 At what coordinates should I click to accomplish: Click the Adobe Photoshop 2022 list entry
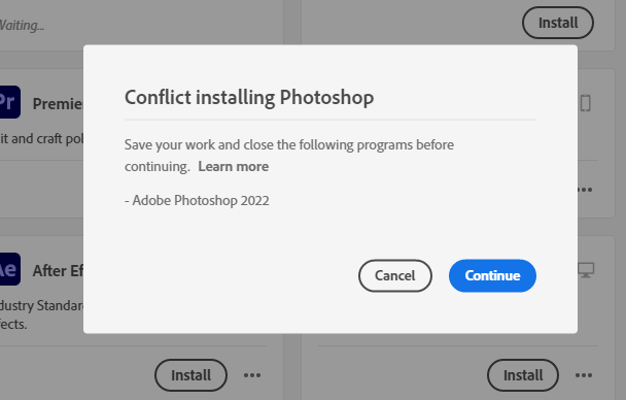(x=197, y=200)
